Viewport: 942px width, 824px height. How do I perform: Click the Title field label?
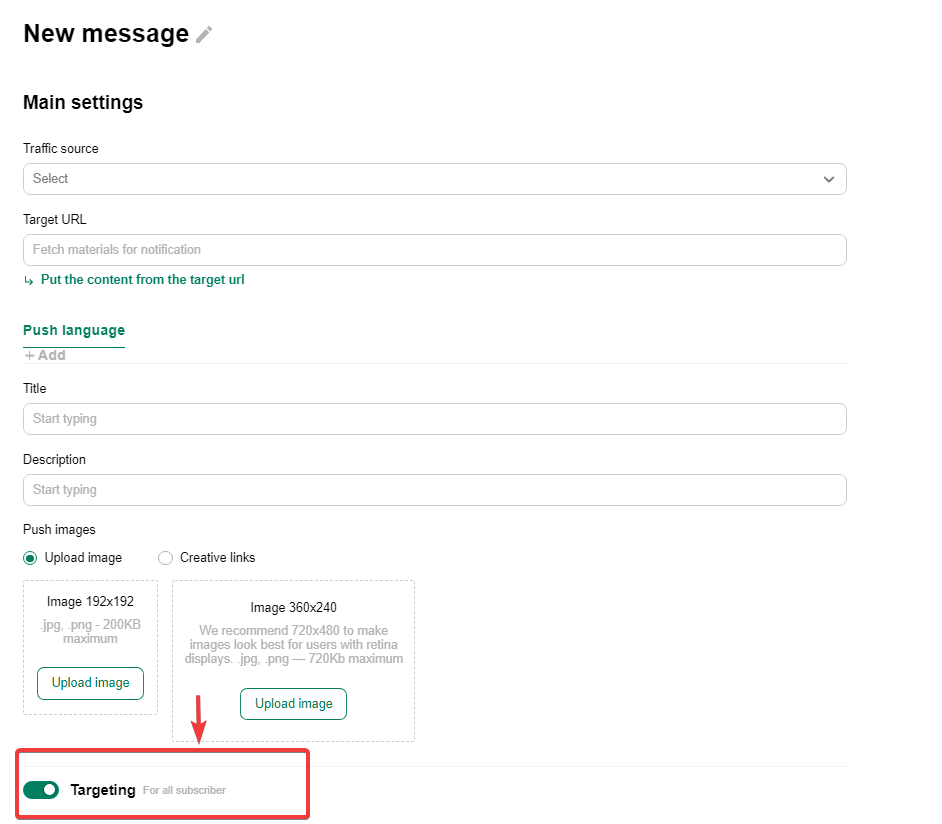point(35,389)
